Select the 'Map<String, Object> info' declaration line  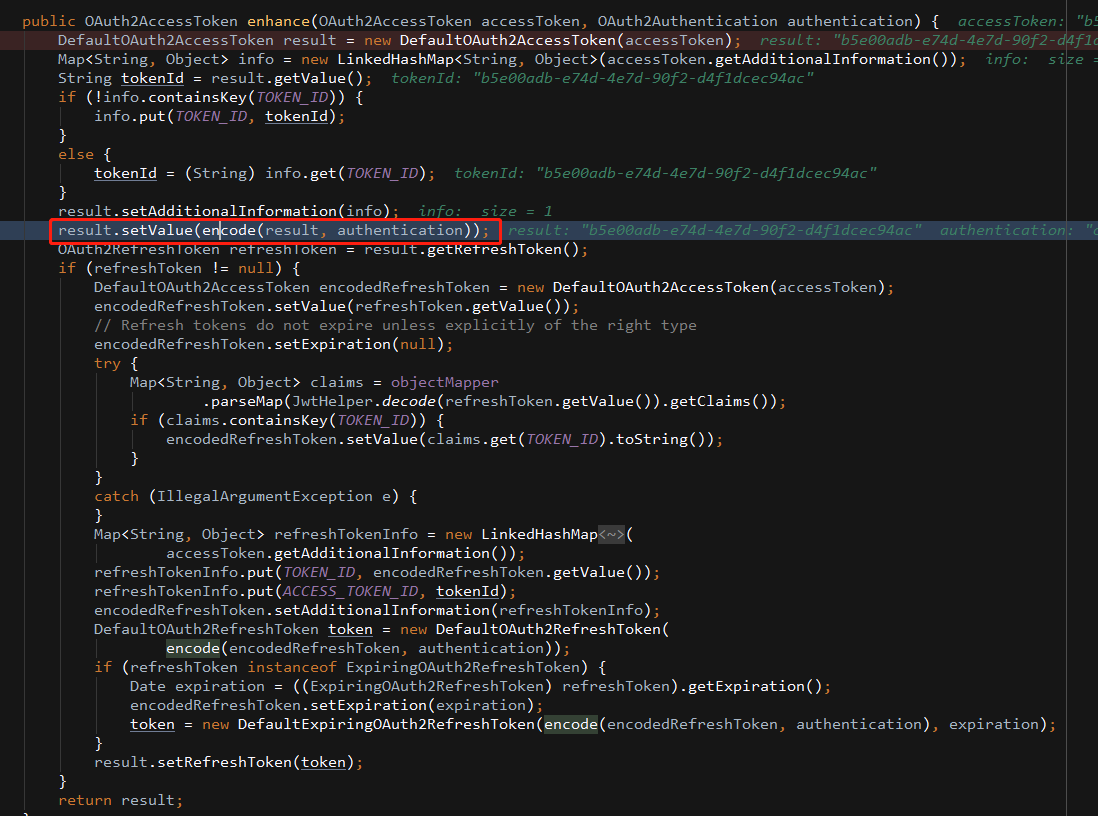point(512,59)
